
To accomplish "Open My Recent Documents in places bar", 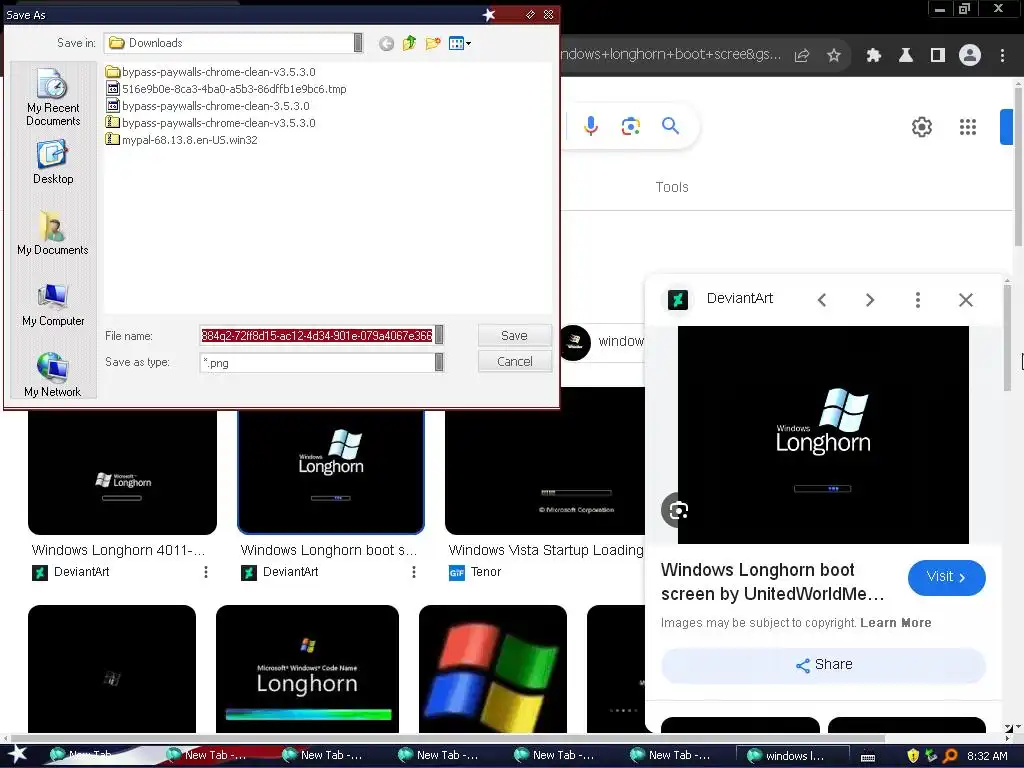I will click(x=53, y=97).
